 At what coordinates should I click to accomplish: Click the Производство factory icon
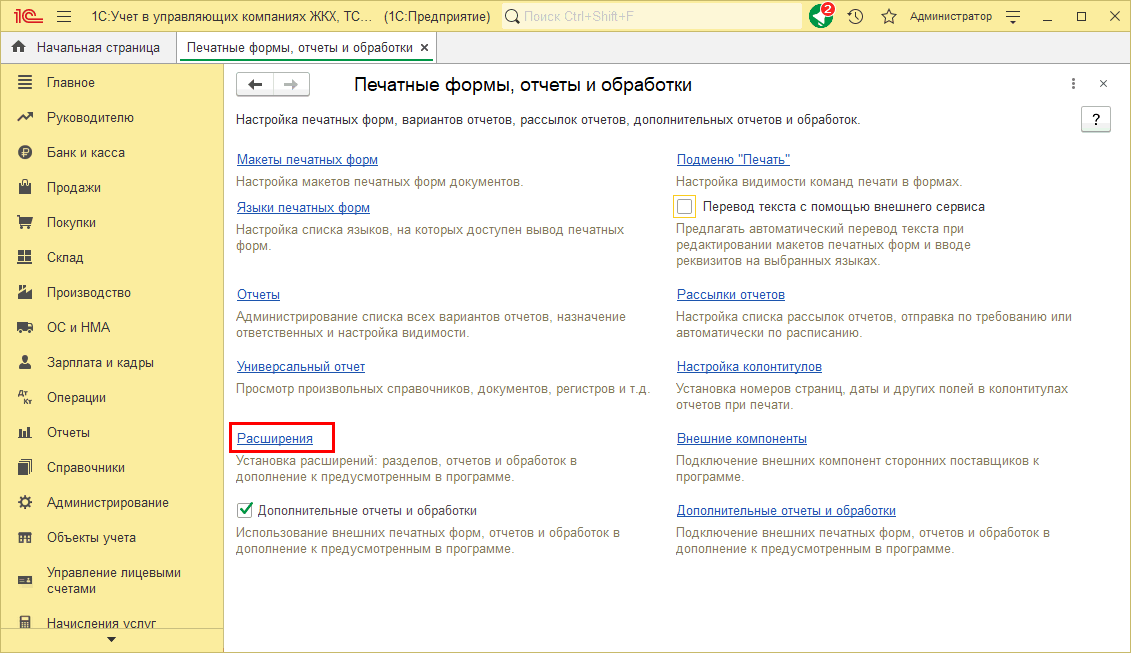[25, 292]
